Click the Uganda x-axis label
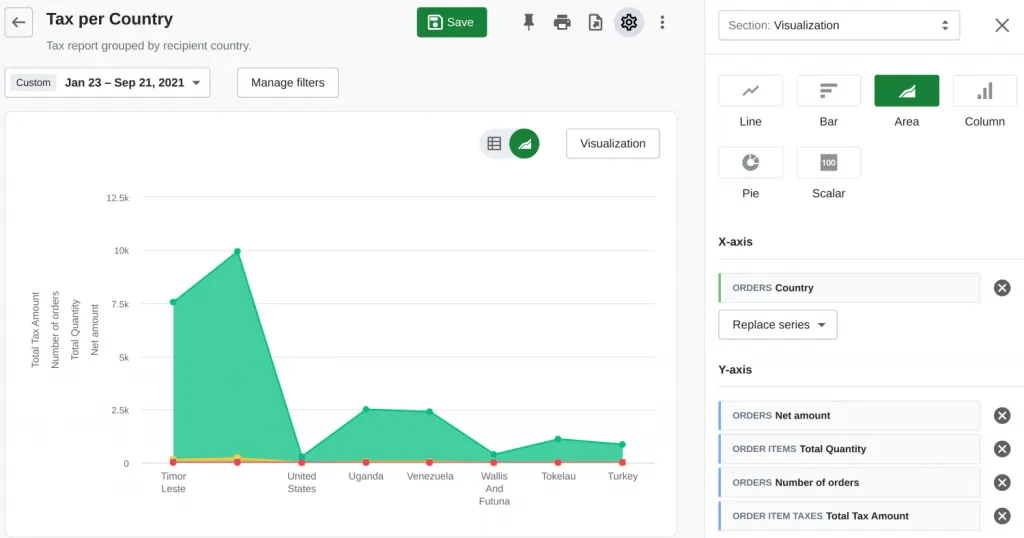 point(366,477)
